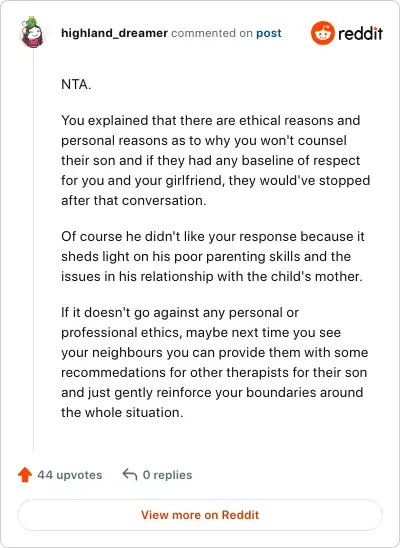Image resolution: width=400 pixels, height=548 pixels.
Task: Click the "View more on Reddit" button
Action: tap(200, 515)
